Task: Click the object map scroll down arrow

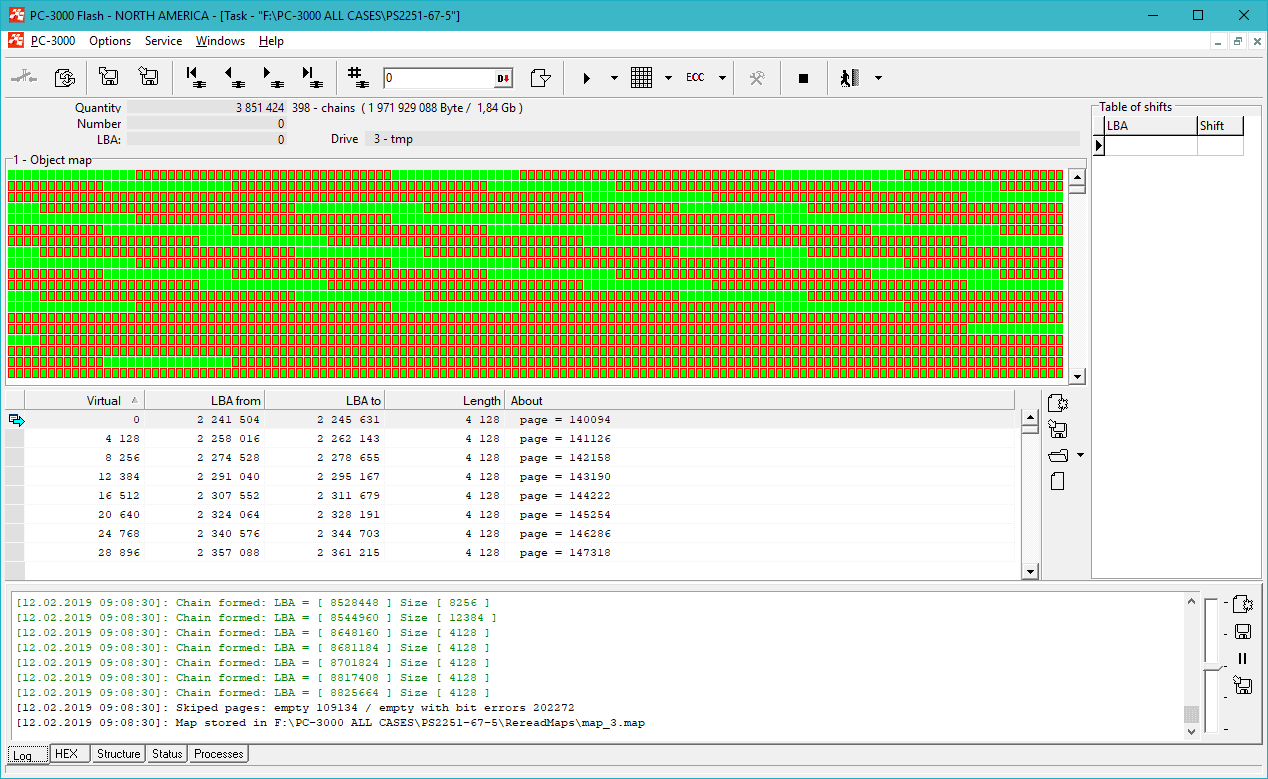Action: coord(1077,377)
